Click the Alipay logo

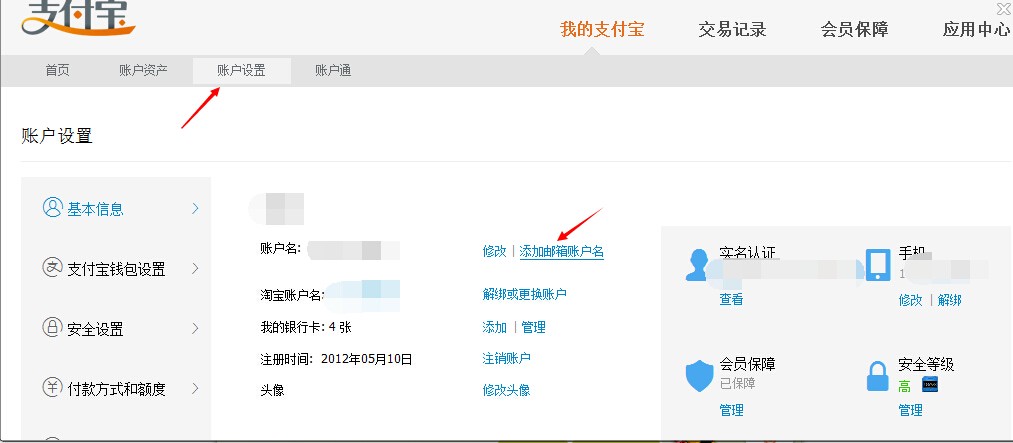point(78,17)
